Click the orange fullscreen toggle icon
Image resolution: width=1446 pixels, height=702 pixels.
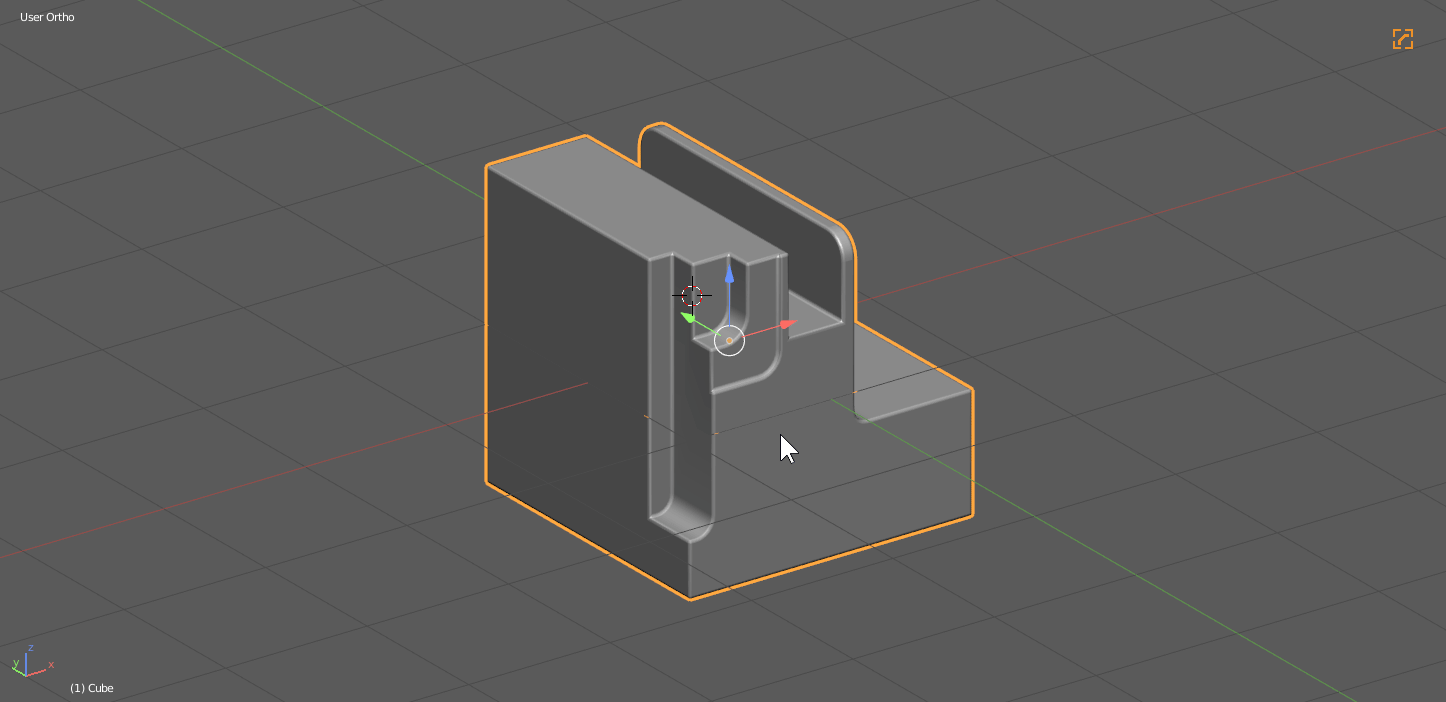1402,39
